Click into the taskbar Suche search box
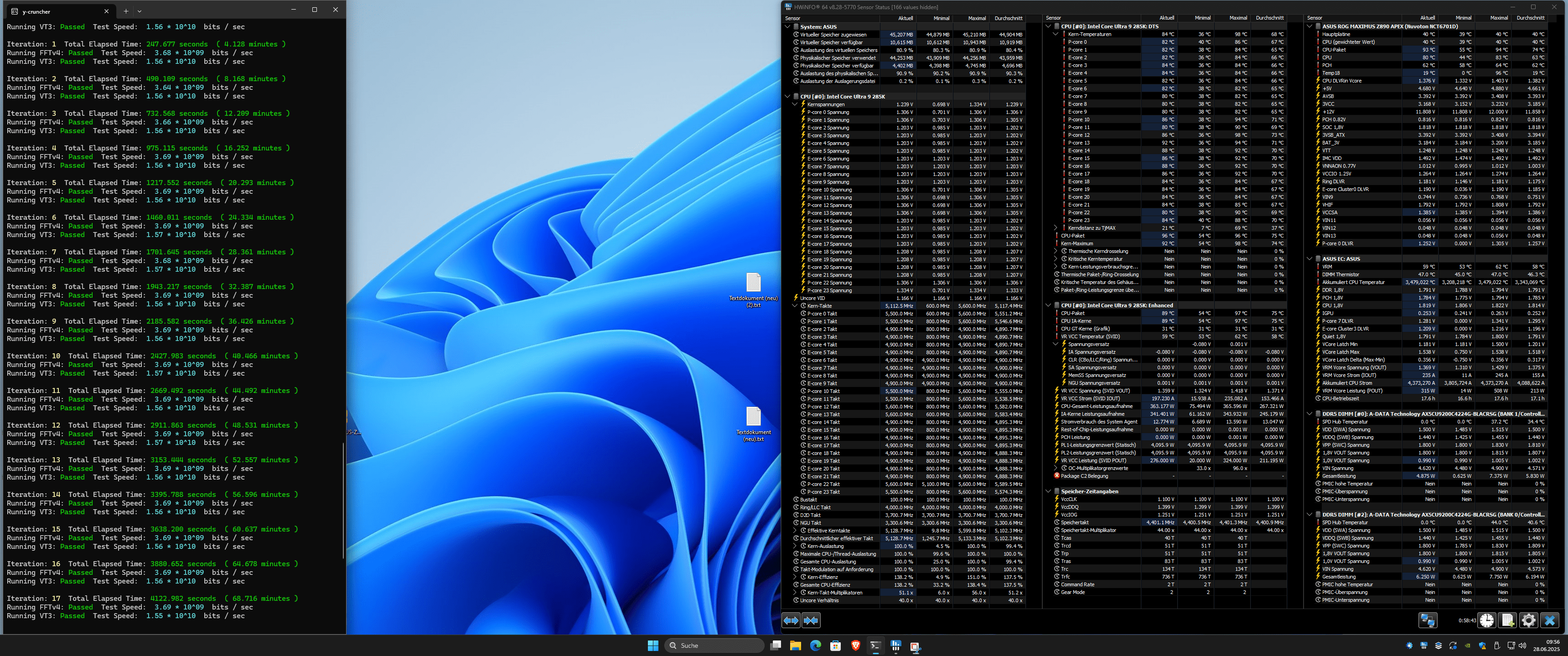This screenshot has width=1568, height=656. pyautogui.click(x=714, y=646)
